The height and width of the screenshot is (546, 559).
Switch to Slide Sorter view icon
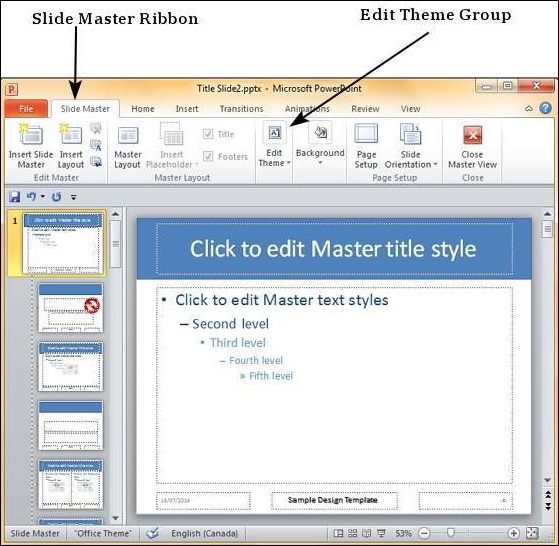pos(352,533)
